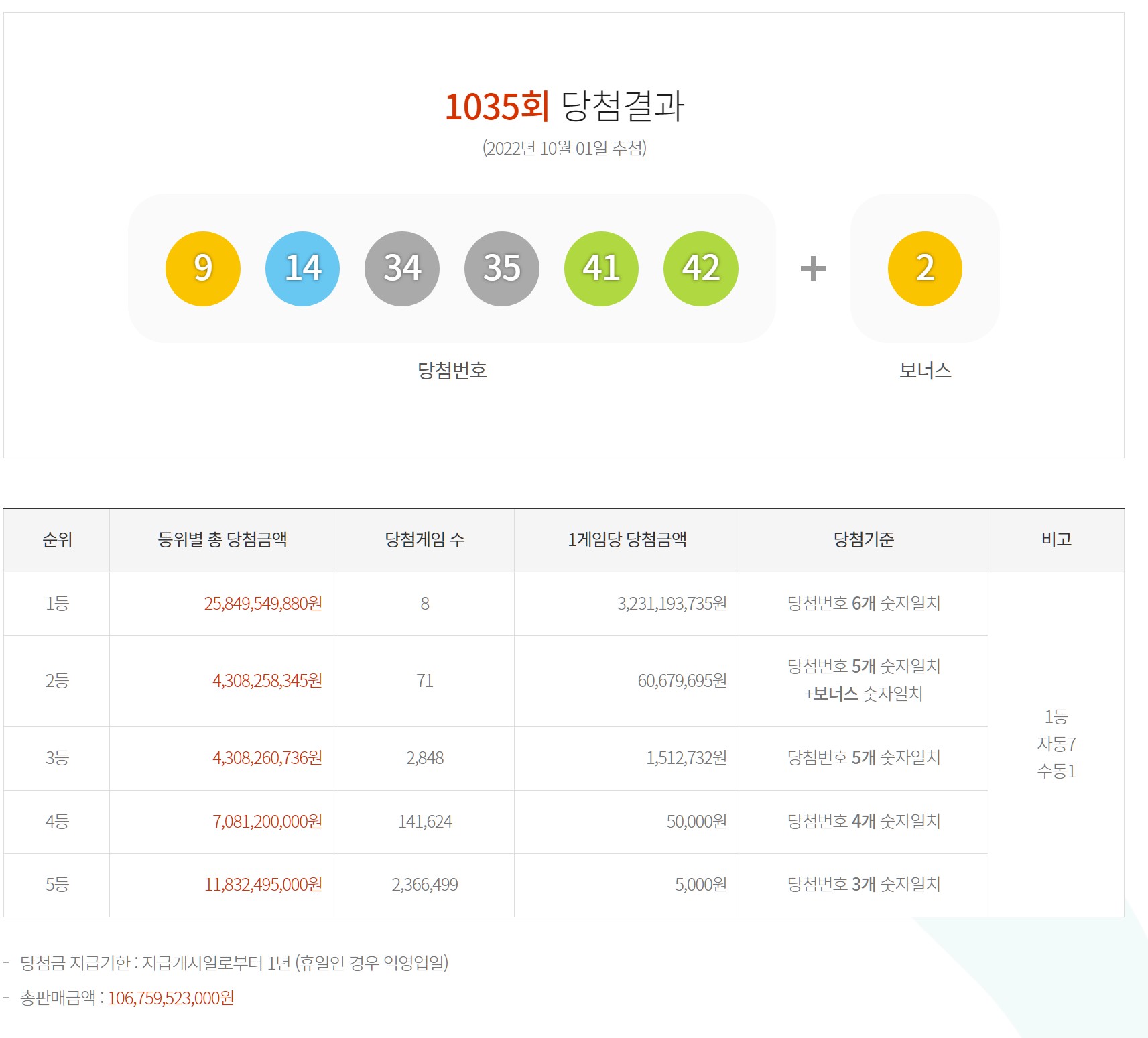This screenshot has width=1148, height=1038.
Task: Click criteria 당첨번호 5개 숫자일치 +보너스 숫자일치
Action: point(863,680)
